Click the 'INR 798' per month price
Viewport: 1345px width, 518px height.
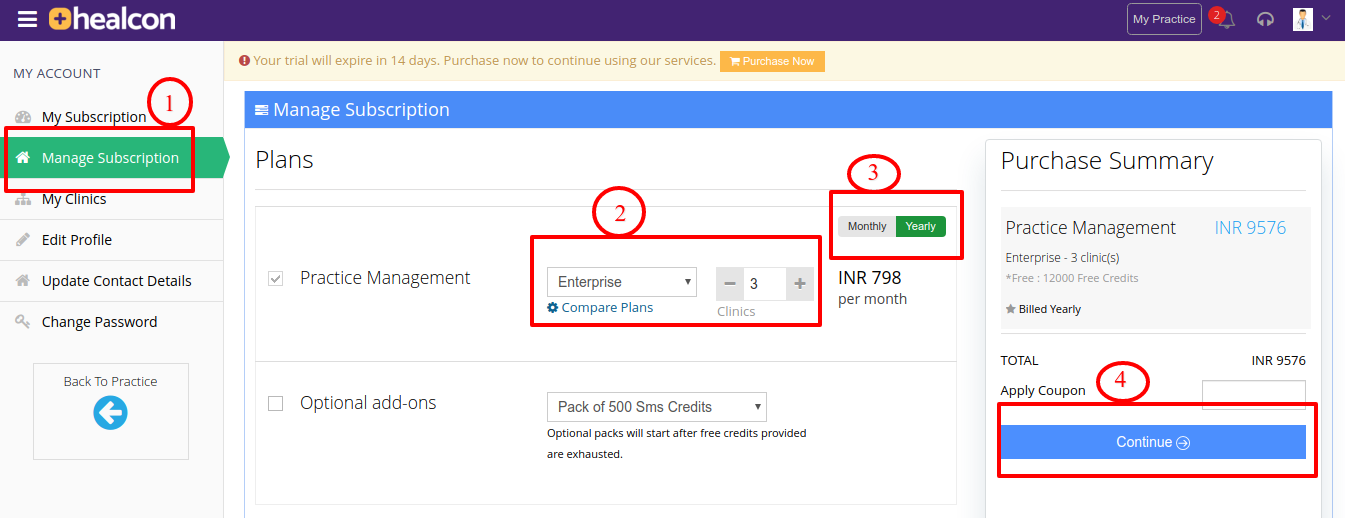tap(870, 277)
